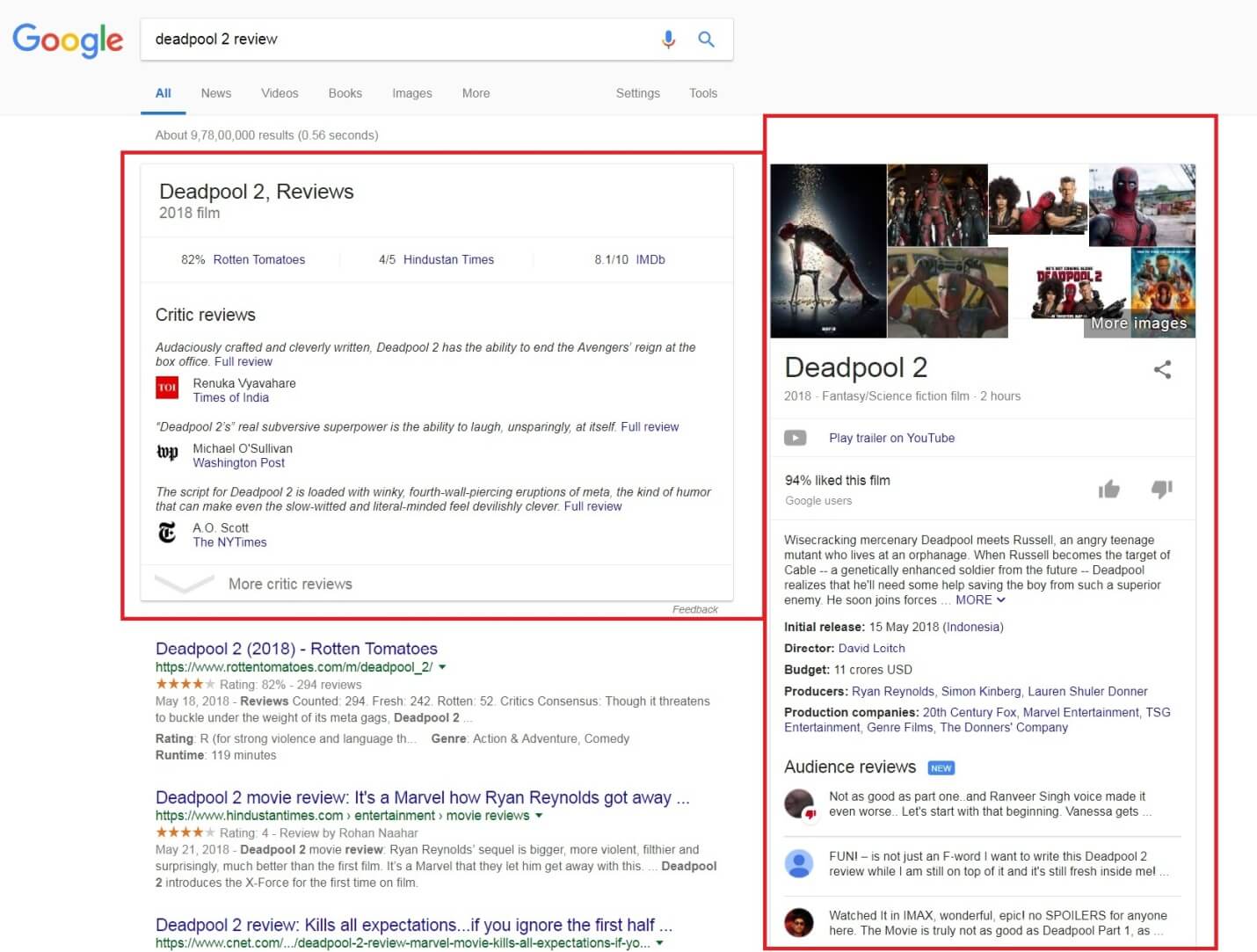1257x952 pixels.
Task: Click Play trailer on YouTube
Action: tap(891, 438)
